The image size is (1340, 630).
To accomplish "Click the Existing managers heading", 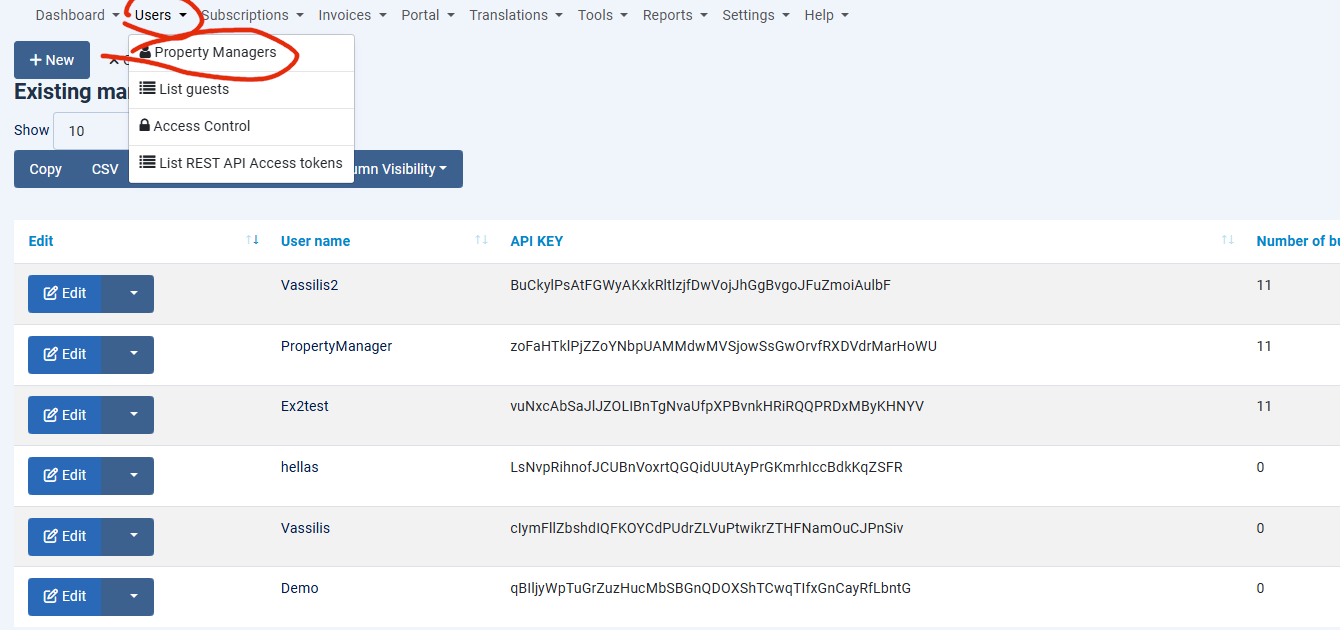I will [x=71, y=92].
